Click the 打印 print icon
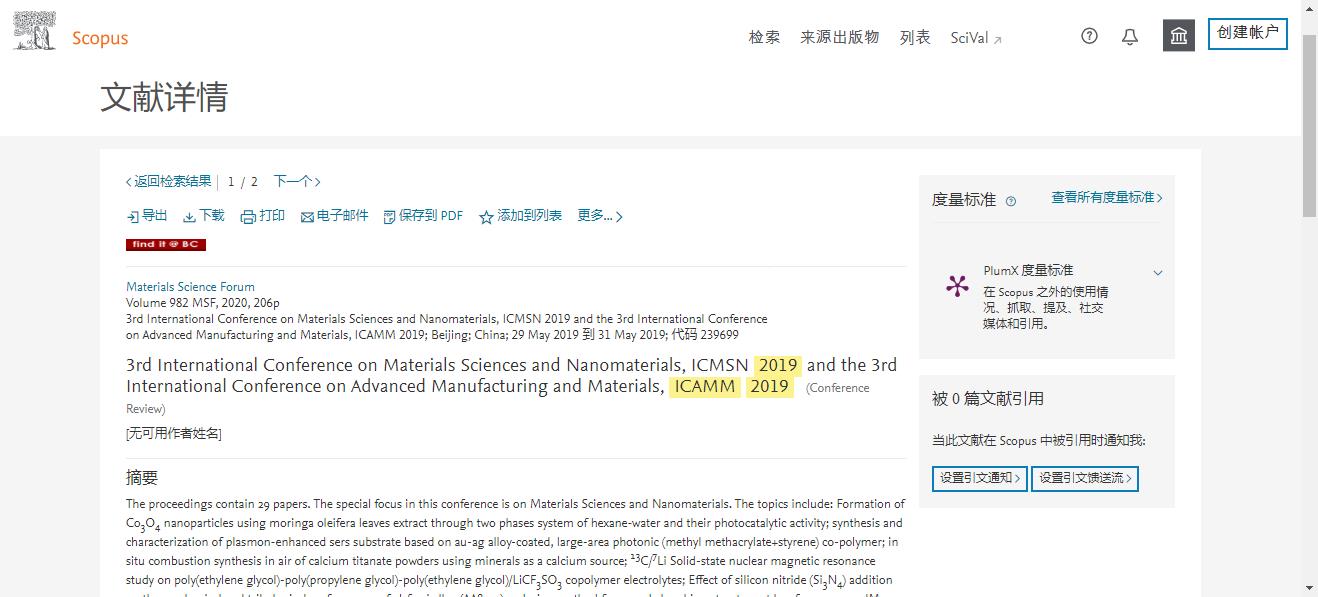Image resolution: width=1318 pixels, height=597 pixels. tap(248, 217)
